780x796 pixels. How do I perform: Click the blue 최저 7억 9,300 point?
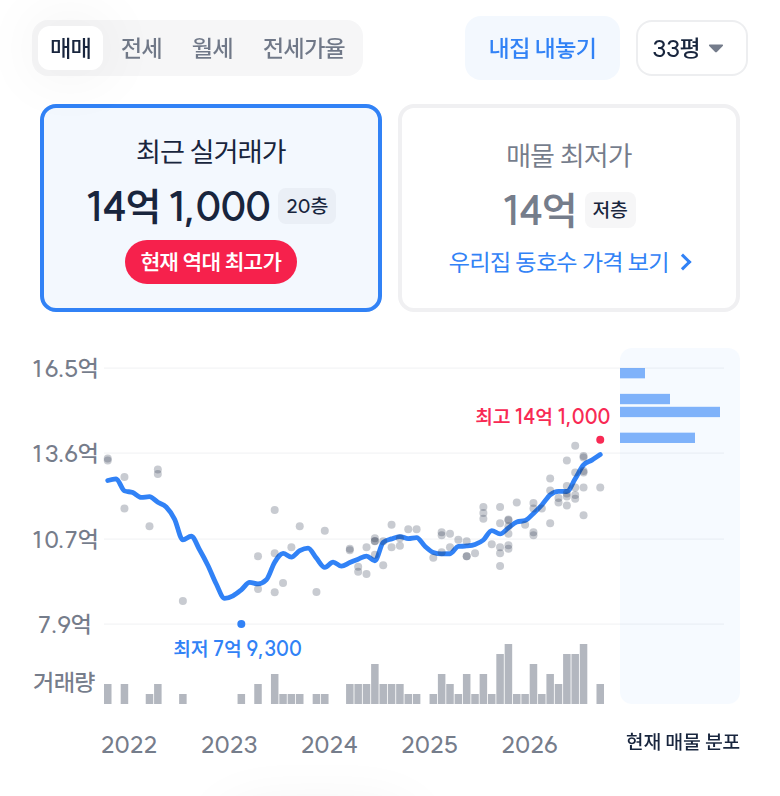coord(241,624)
